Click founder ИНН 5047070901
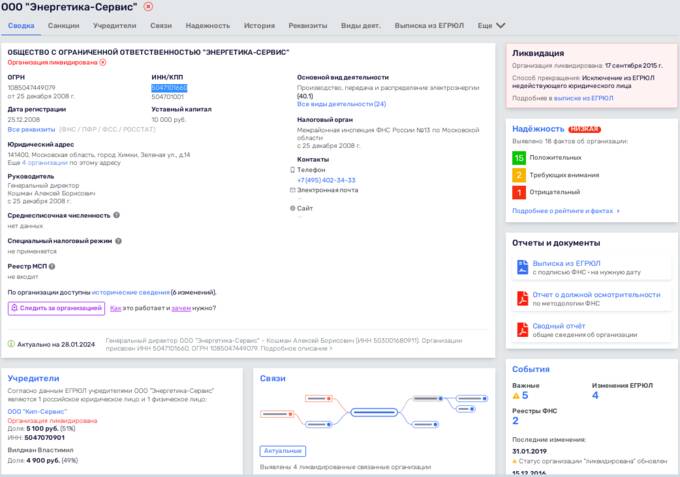 (44, 438)
